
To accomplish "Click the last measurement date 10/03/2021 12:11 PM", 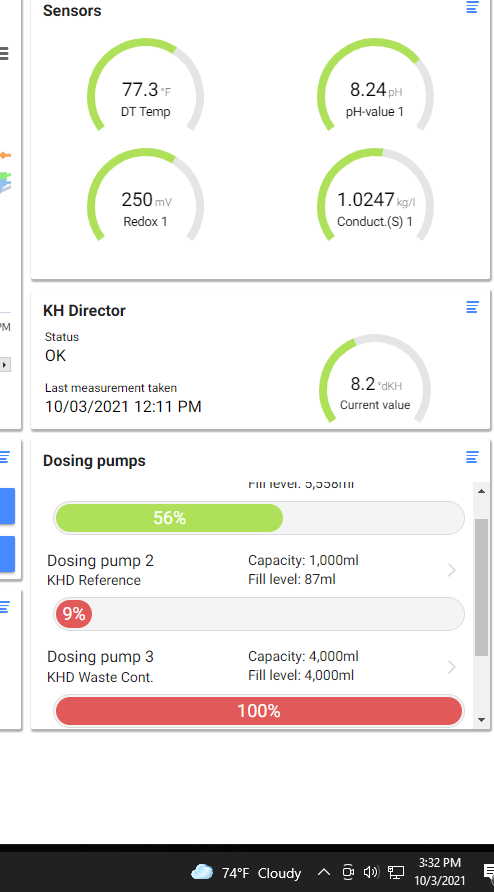I will coord(123,407).
